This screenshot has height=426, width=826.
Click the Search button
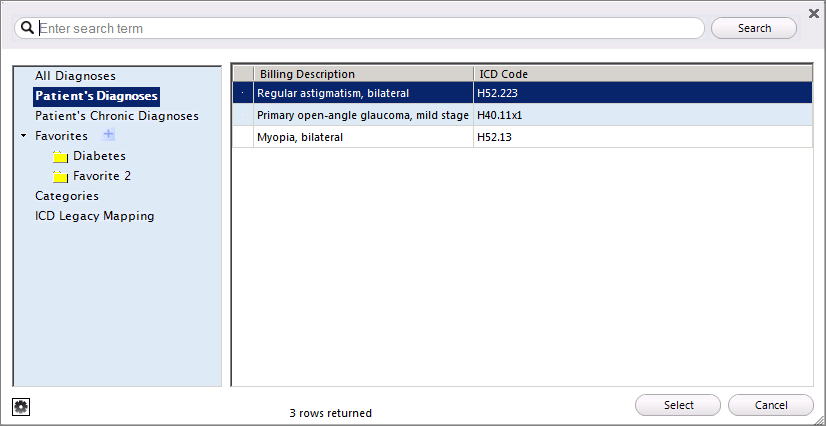754,28
